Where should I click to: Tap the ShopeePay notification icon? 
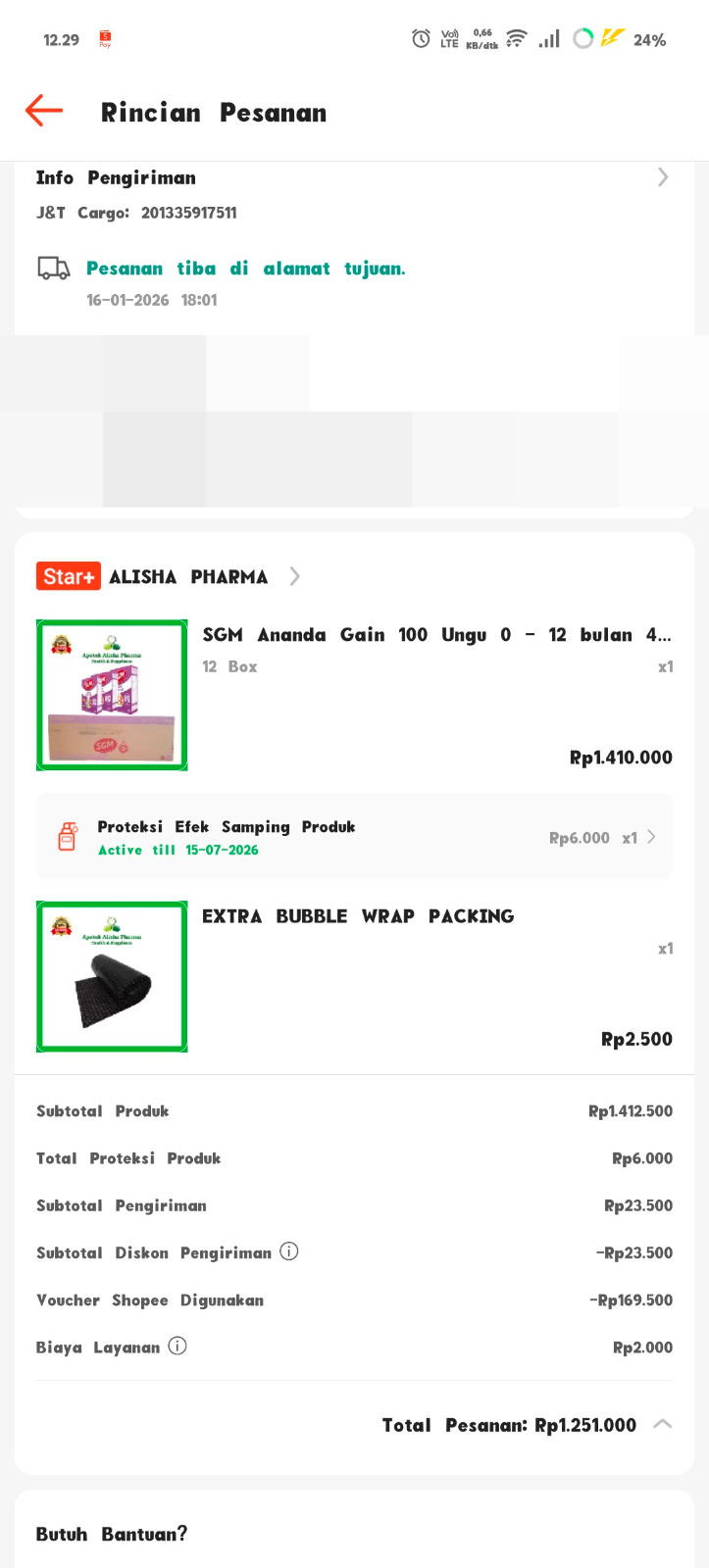pos(105,39)
